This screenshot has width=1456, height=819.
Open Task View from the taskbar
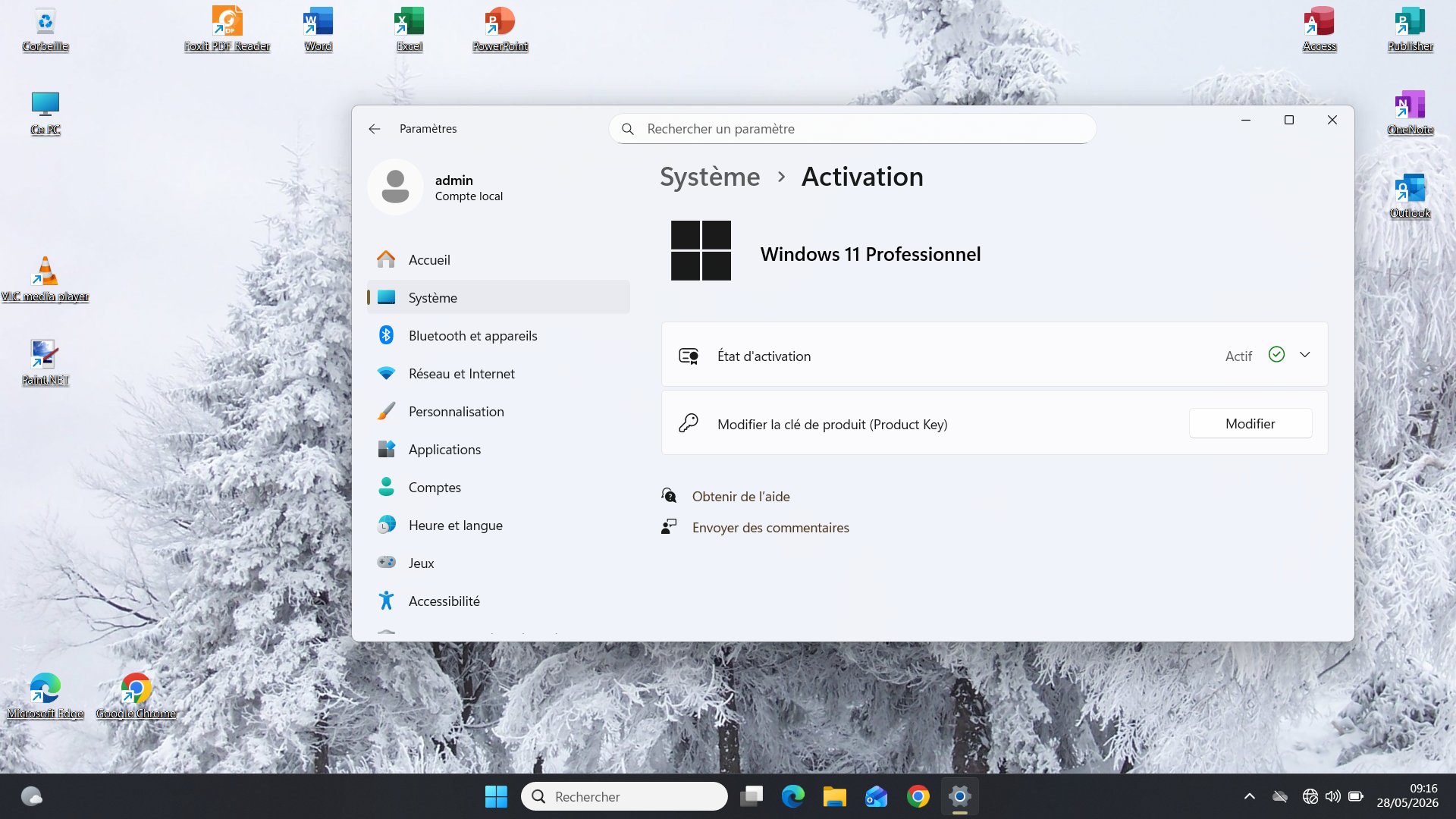click(x=752, y=796)
